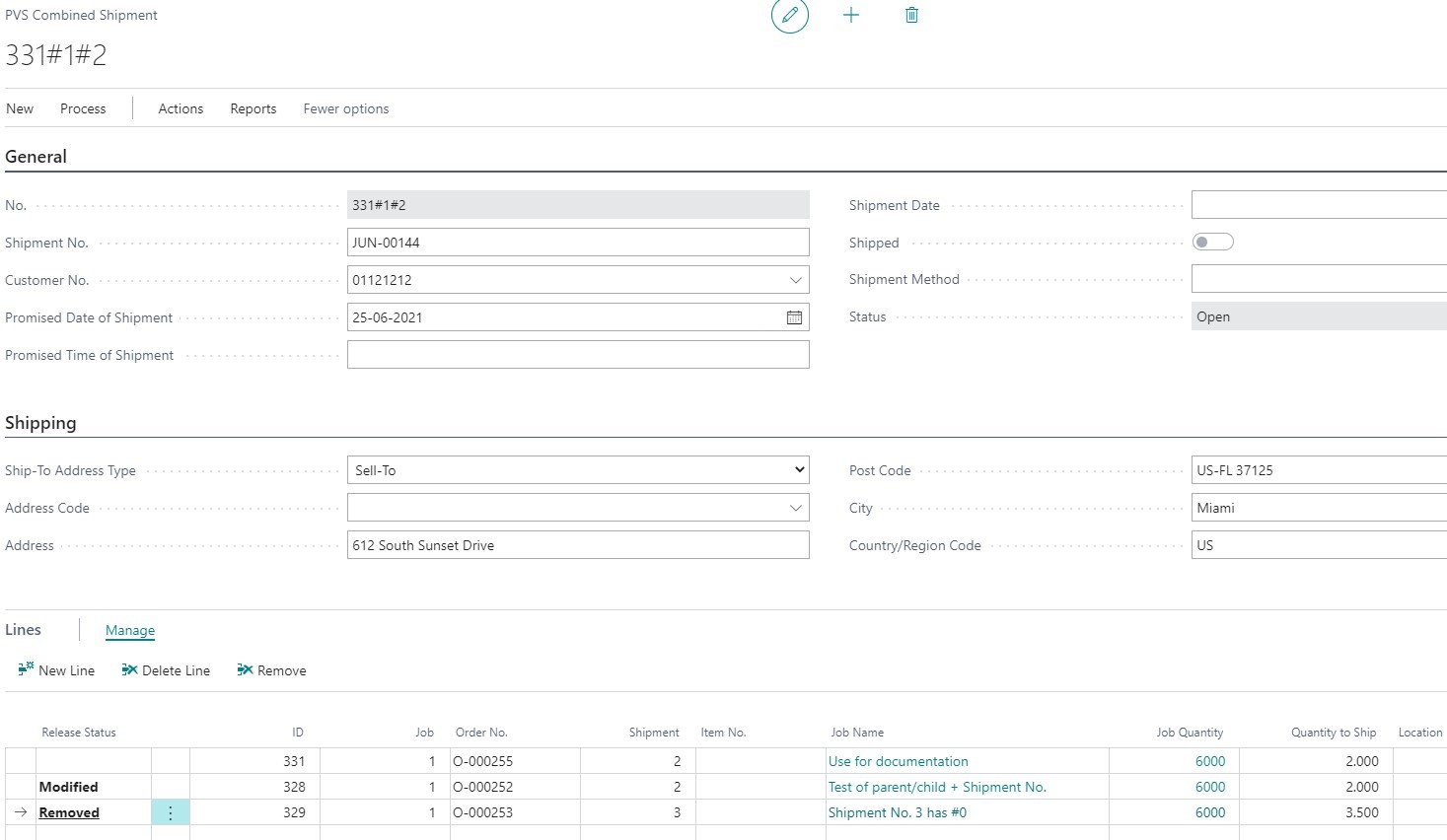Open link Shipment No. 3 has #0
The height and width of the screenshot is (840, 1447).
(898, 812)
